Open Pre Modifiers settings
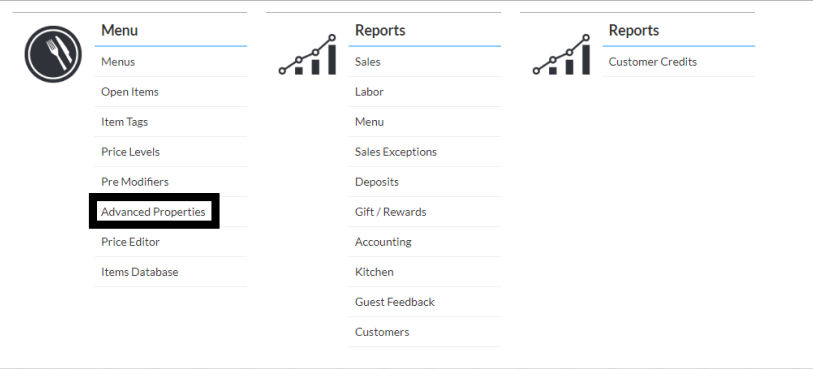This screenshot has height=369, width=813. coord(135,182)
